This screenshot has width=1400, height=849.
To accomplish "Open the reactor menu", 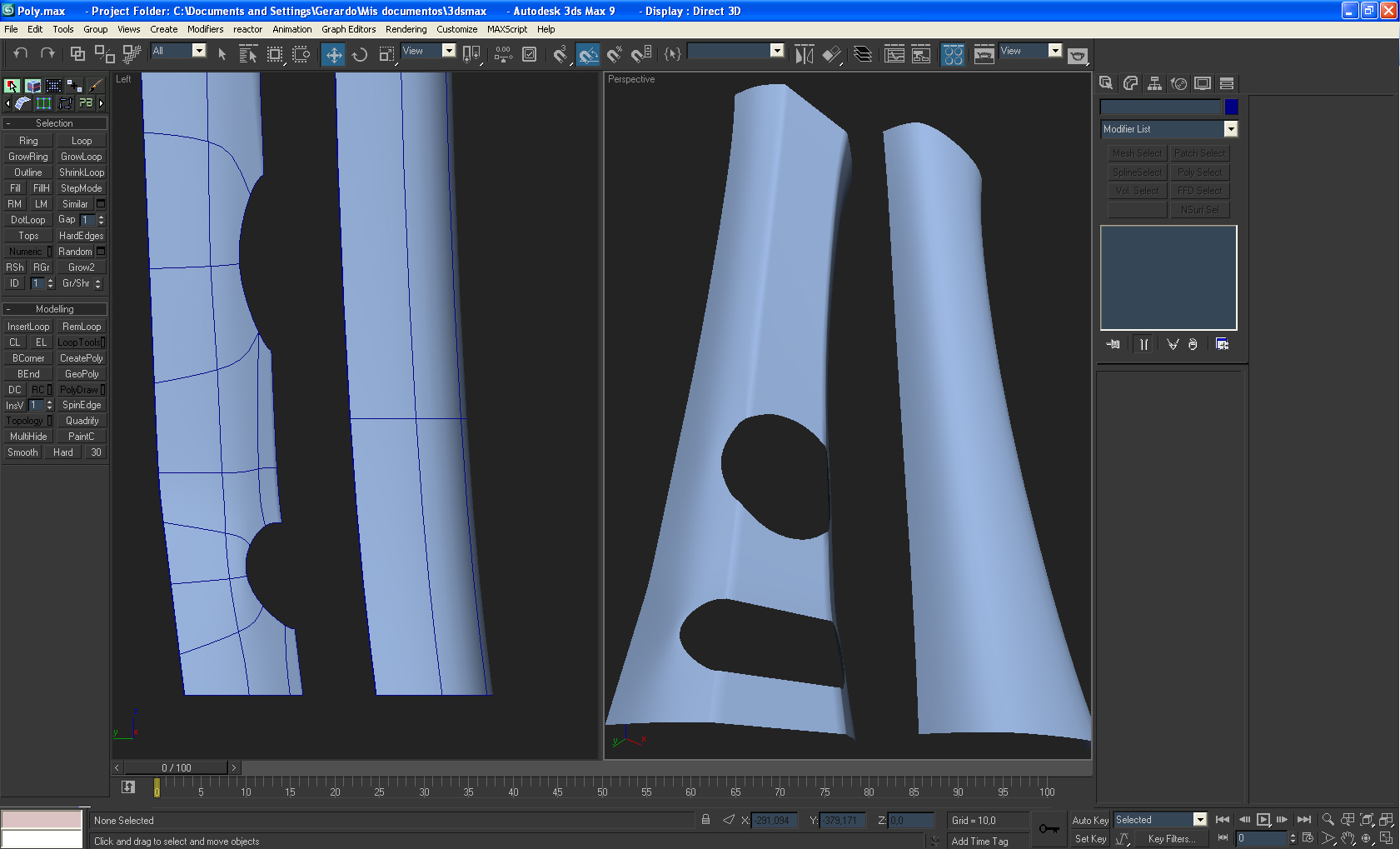I will (x=248, y=29).
